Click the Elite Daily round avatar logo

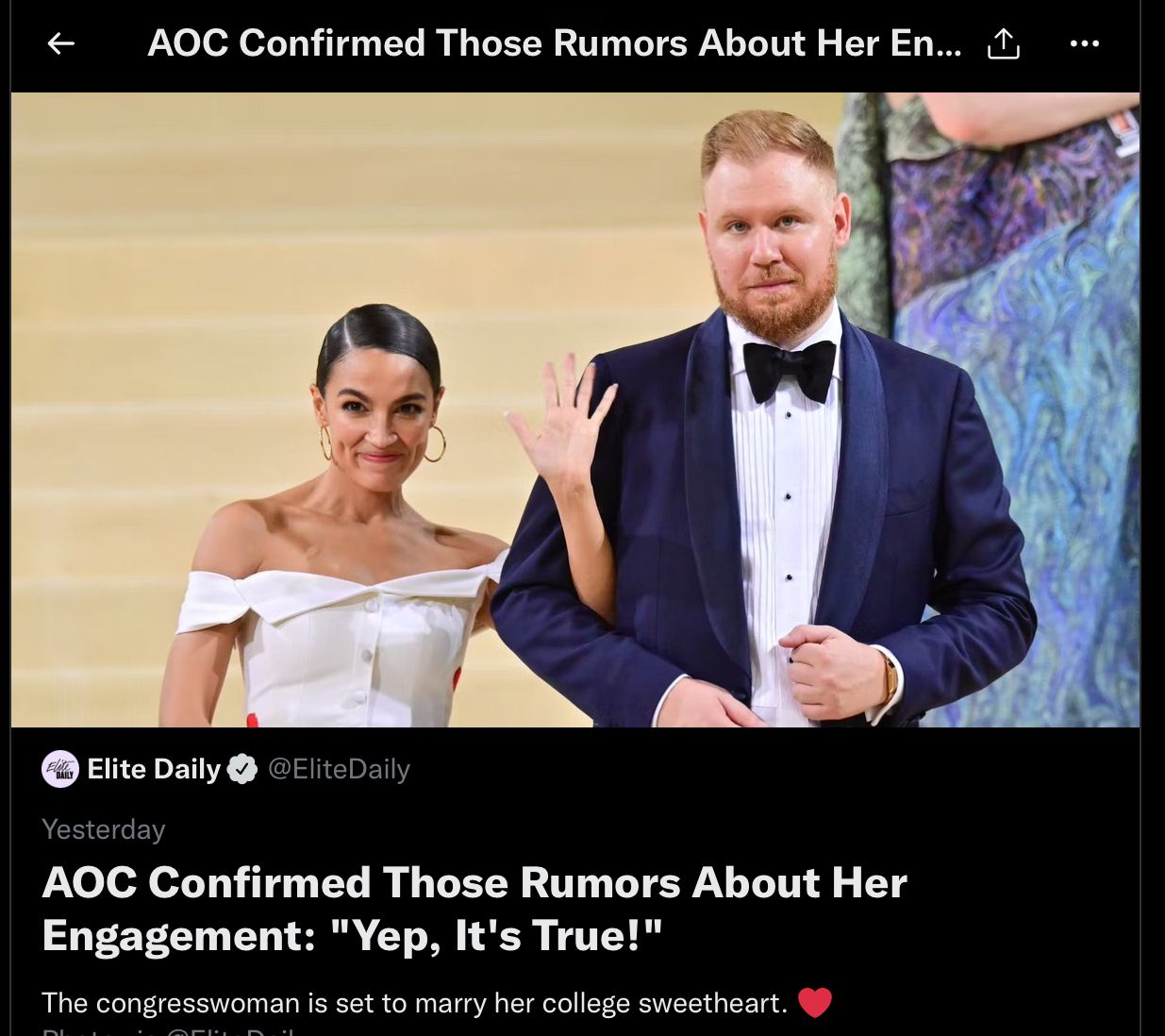(60, 769)
